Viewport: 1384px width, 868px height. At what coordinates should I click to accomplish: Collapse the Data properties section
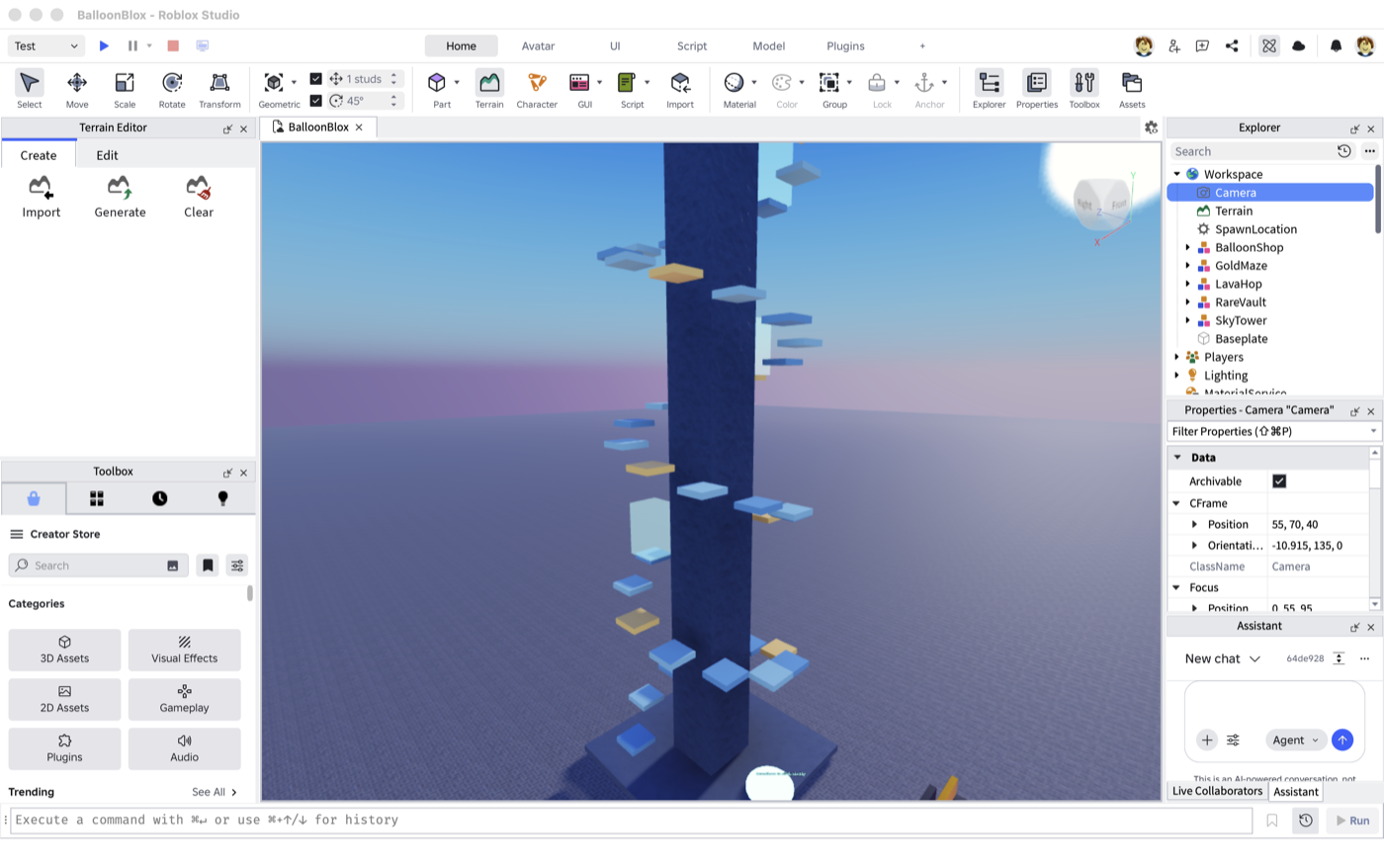coord(1177,458)
